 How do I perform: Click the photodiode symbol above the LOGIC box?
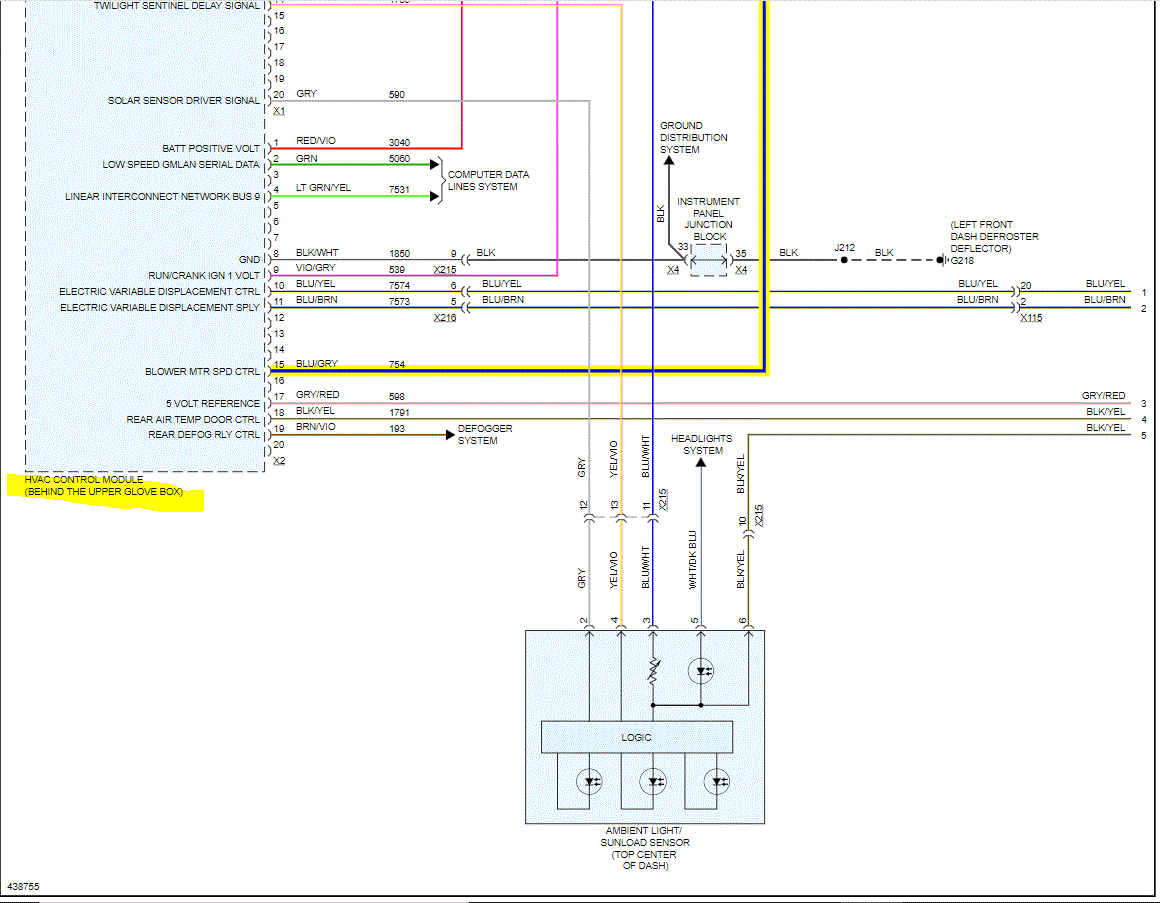pos(702,671)
